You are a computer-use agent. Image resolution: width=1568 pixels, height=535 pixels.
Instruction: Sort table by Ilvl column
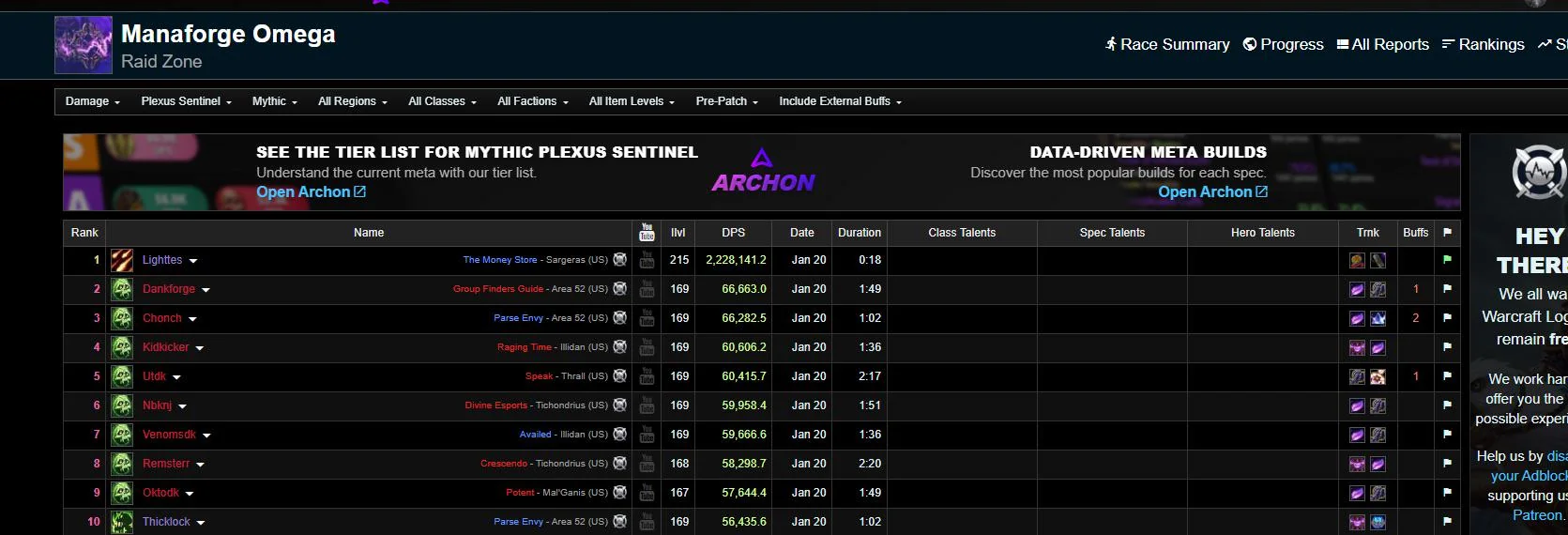pos(678,233)
